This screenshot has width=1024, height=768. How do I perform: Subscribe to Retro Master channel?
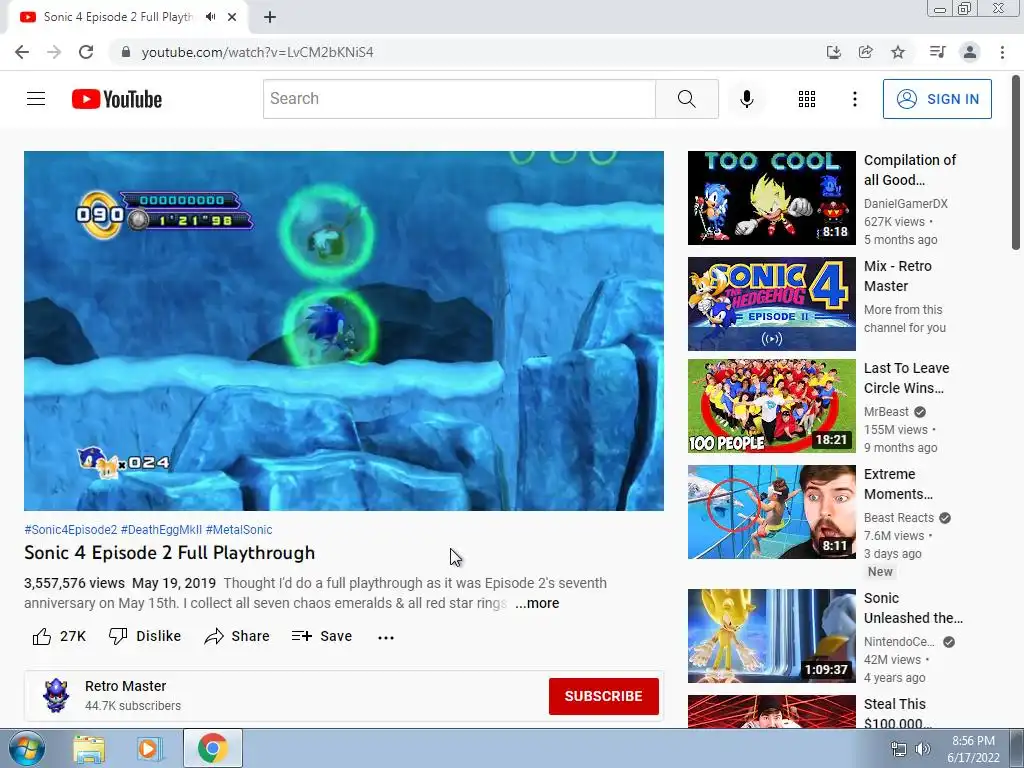[x=603, y=696]
